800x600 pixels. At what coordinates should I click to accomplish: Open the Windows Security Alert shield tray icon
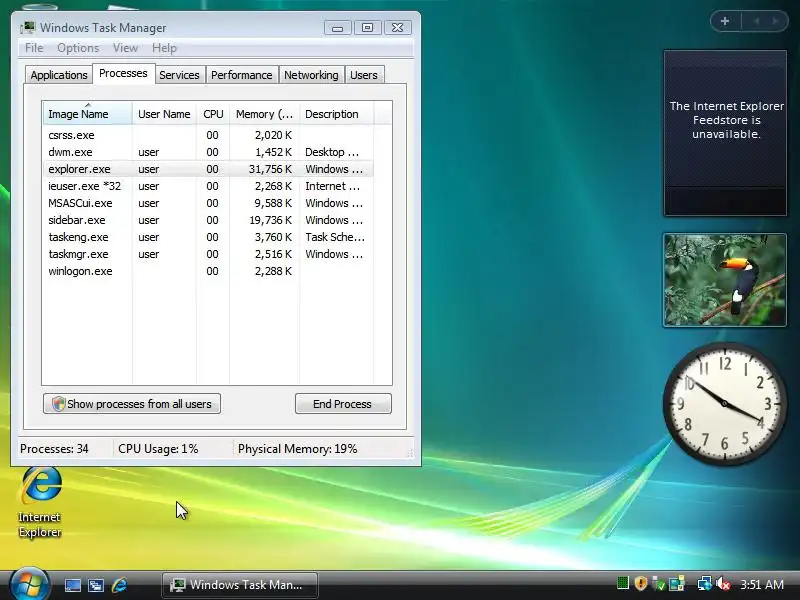[641, 583]
